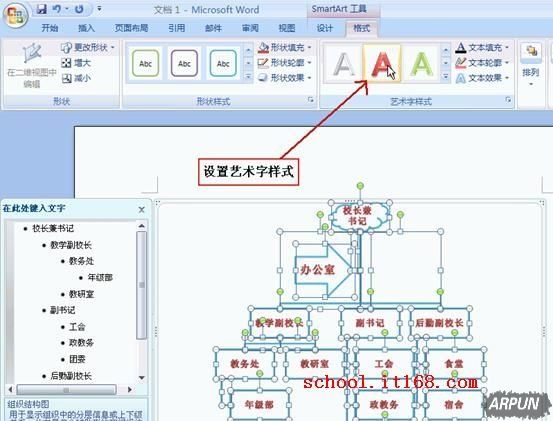Expand the WordArt styles gallery

[x=446, y=77]
